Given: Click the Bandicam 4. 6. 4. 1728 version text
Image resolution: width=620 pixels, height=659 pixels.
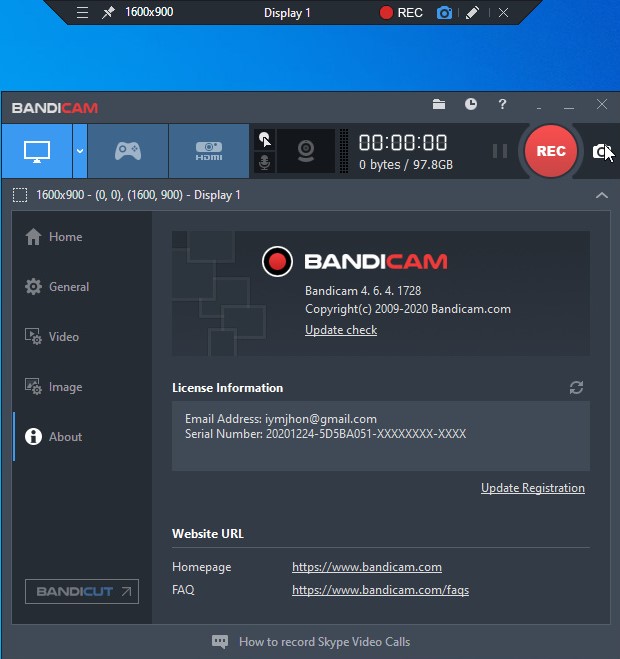Looking at the screenshot, I should point(363,290).
